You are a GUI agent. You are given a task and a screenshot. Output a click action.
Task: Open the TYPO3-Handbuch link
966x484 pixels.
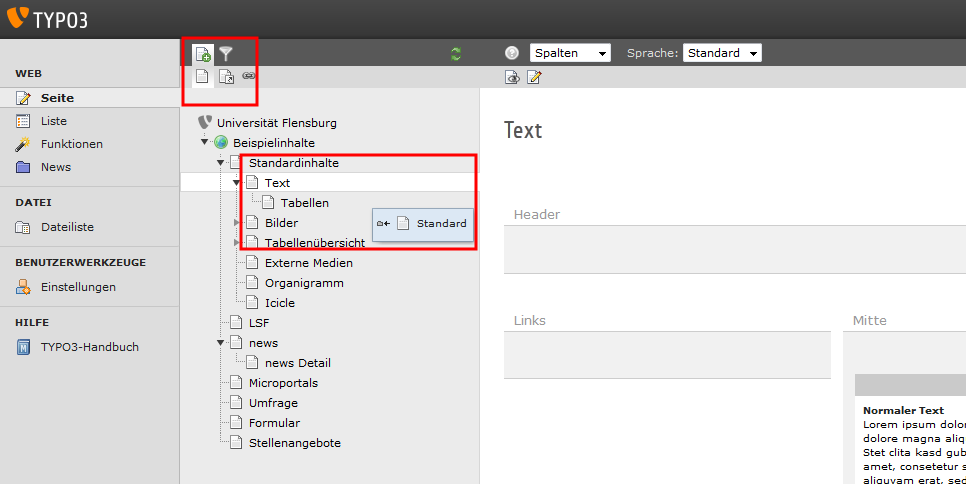[89, 347]
